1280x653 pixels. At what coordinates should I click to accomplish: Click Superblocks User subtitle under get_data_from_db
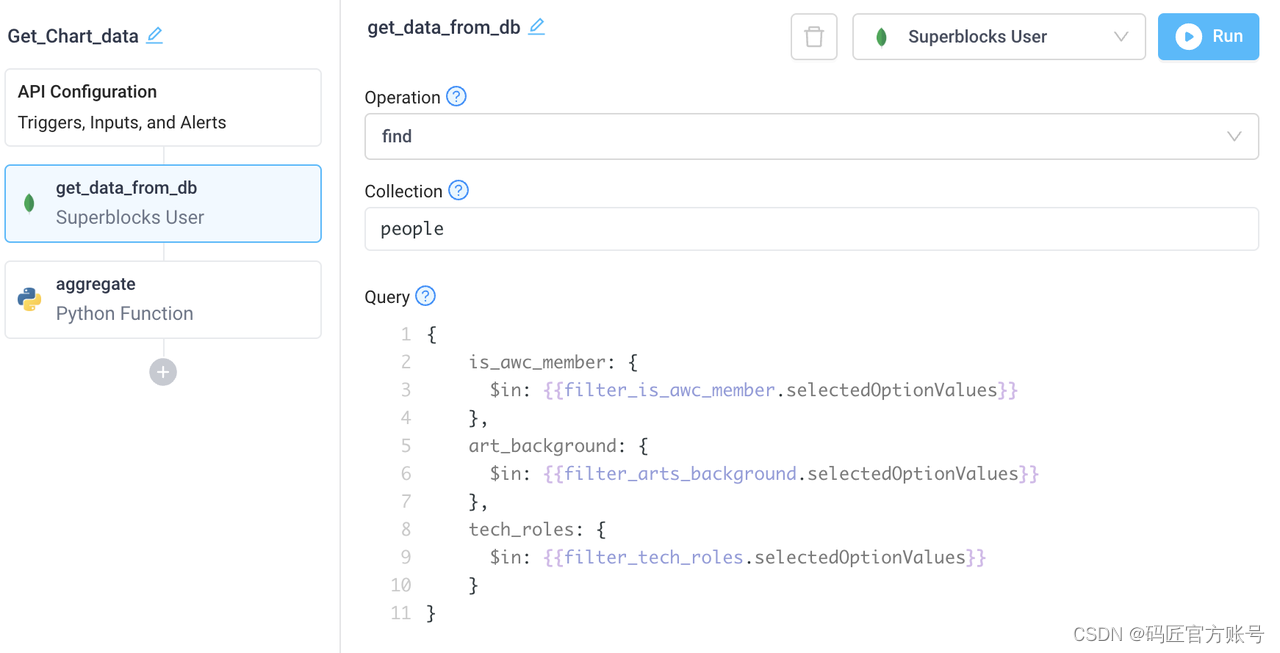[x=130, y=218]
